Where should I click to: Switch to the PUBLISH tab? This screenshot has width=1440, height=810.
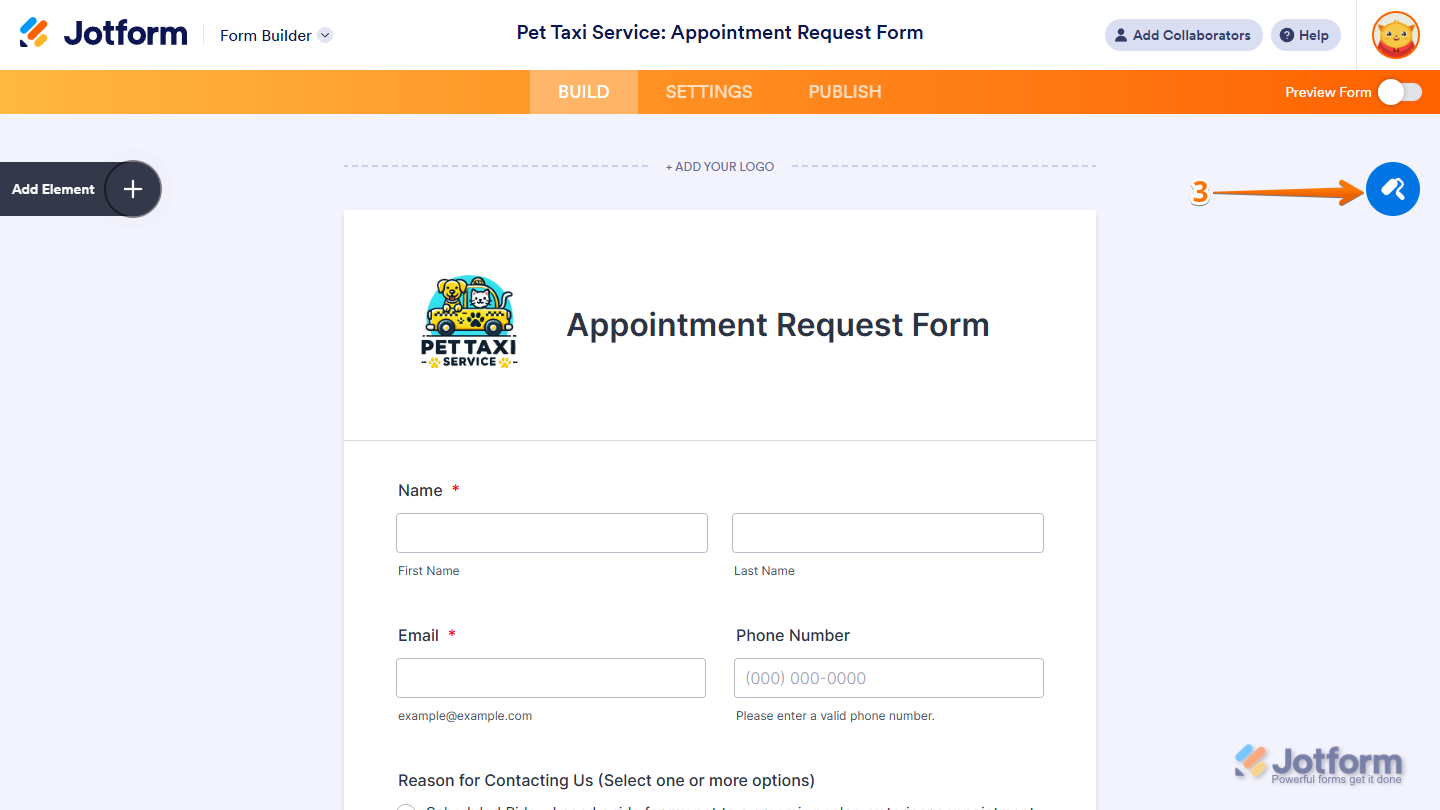(845, 92)
